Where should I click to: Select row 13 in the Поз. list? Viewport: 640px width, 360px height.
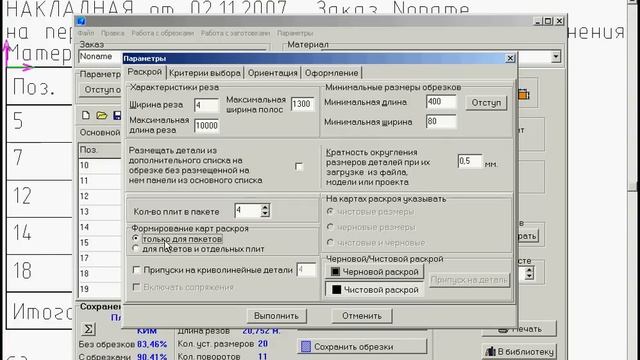click(x=100, y=212)
